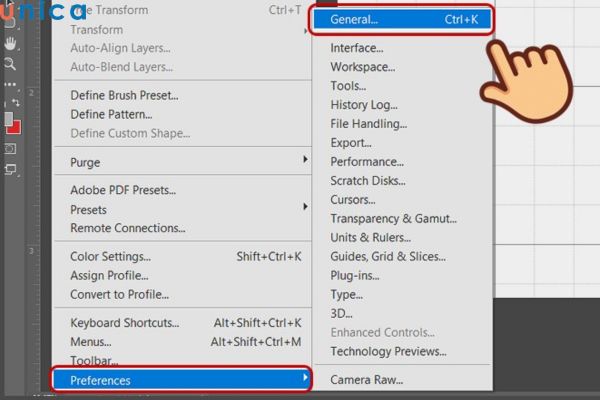Open Keyboard Shortcuts dialog

183,323
